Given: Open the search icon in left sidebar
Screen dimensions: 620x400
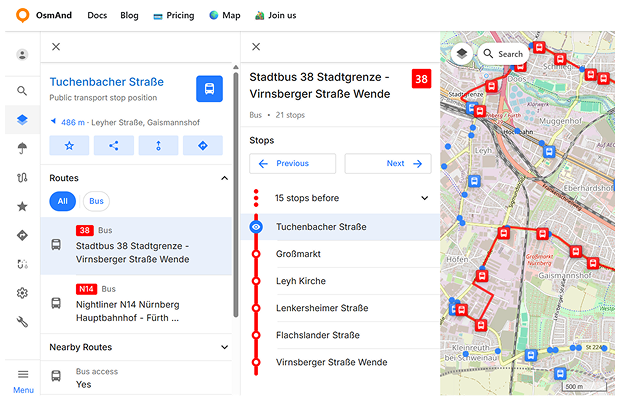Looking at the screenshot, I should pyautogui.click(x=22, y=91).
